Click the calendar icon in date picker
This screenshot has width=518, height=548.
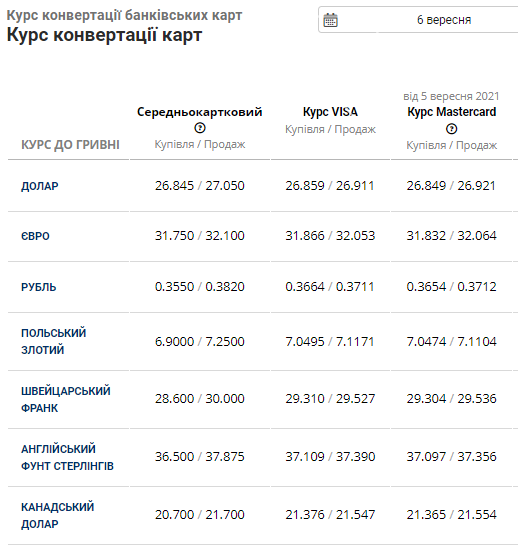(x=330, y=20)
